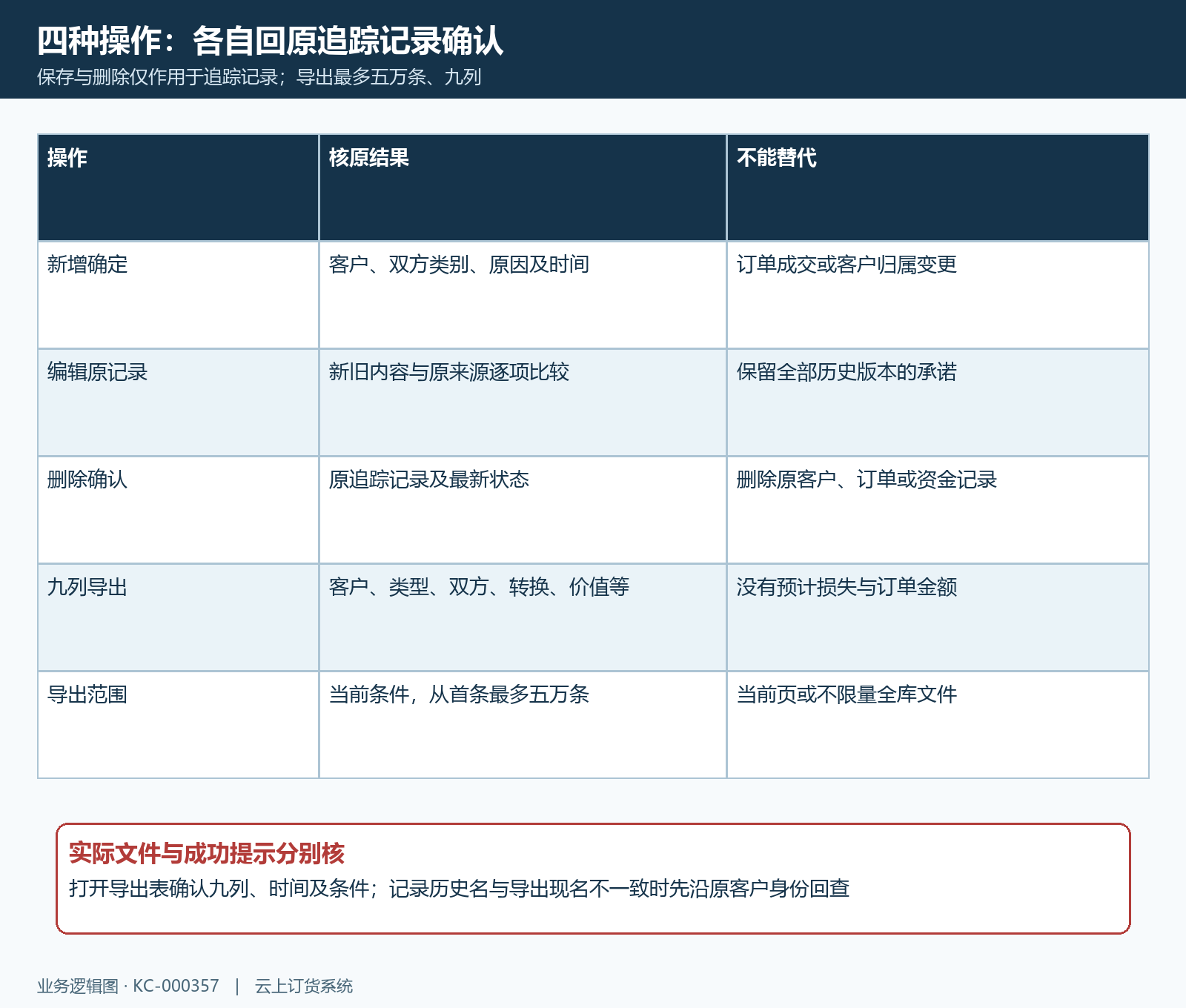
Task: Select the cell 原追踪记录及最新状态
Action: [x=523, y=510]
